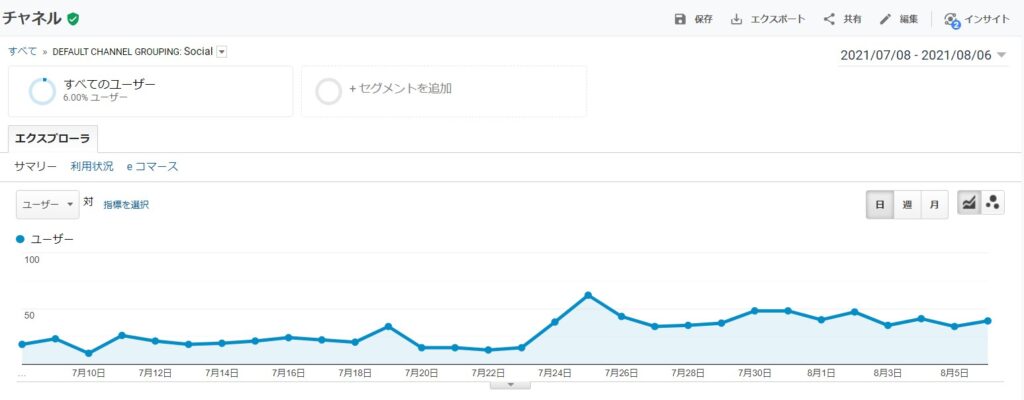The height and width of the screenshot is (400, 1024).
Task: Click + セグメントを追加 box
Action: (x=444, y=92)
